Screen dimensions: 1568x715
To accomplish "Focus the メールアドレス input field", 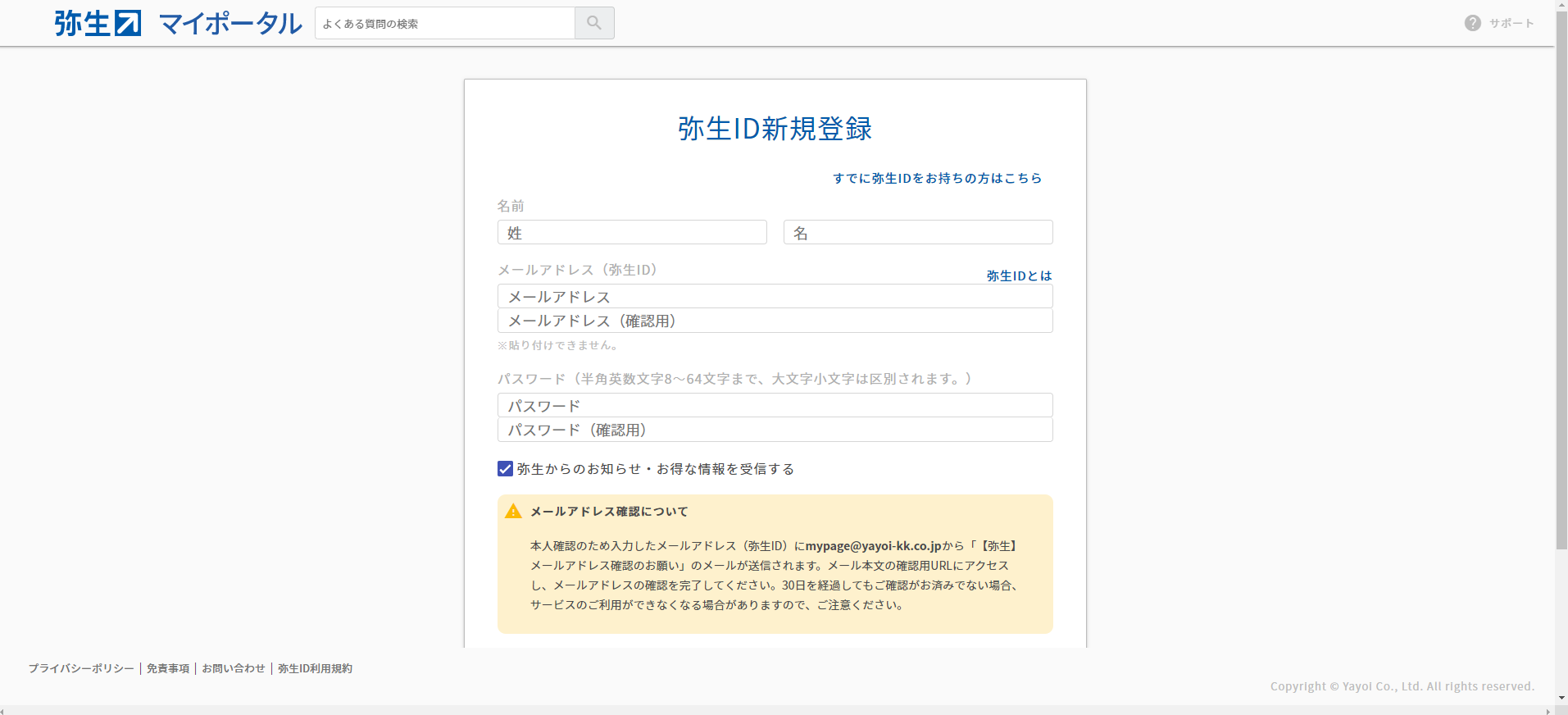I will (775, 297).
